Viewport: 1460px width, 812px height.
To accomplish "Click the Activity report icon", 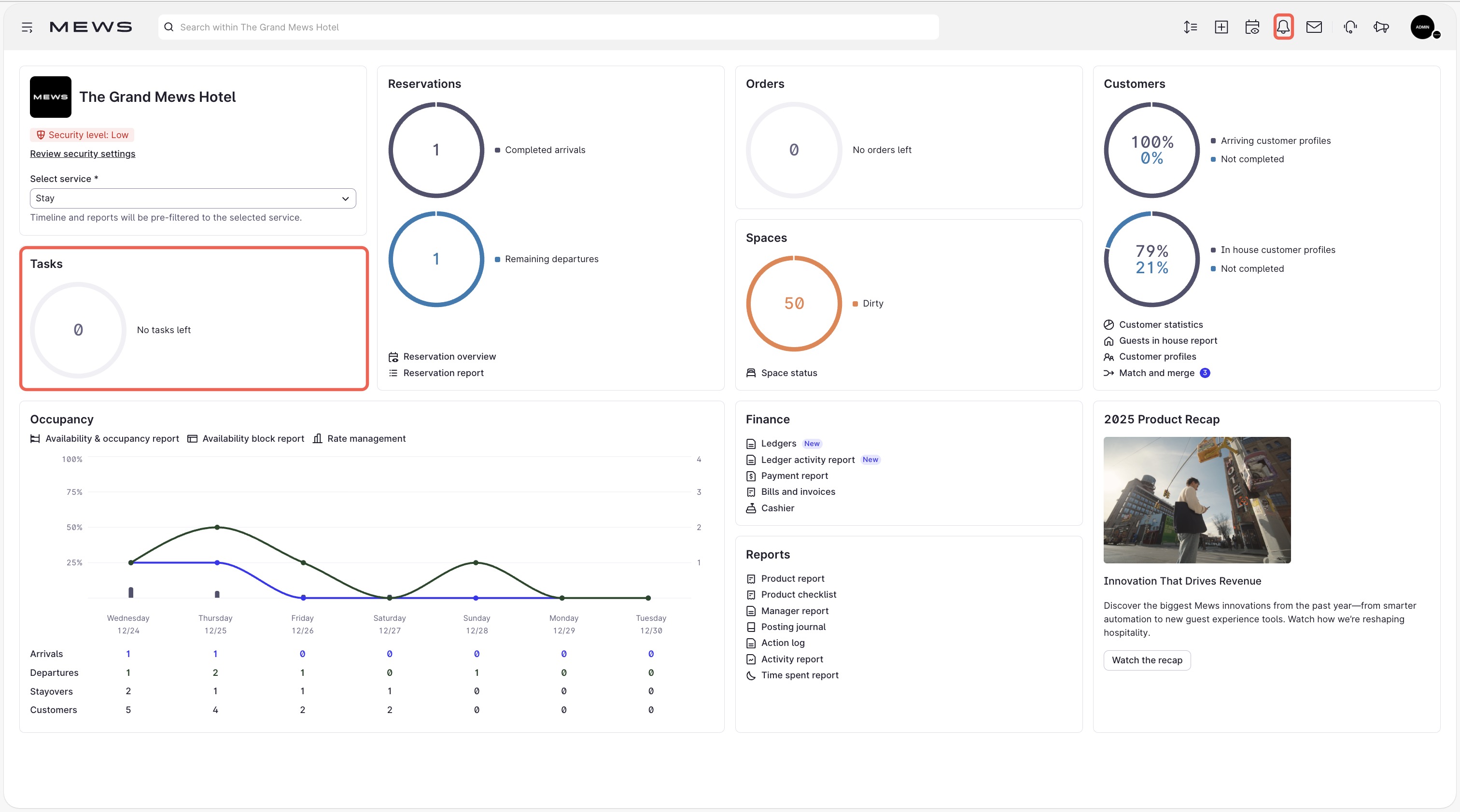I will coord(751,659).
